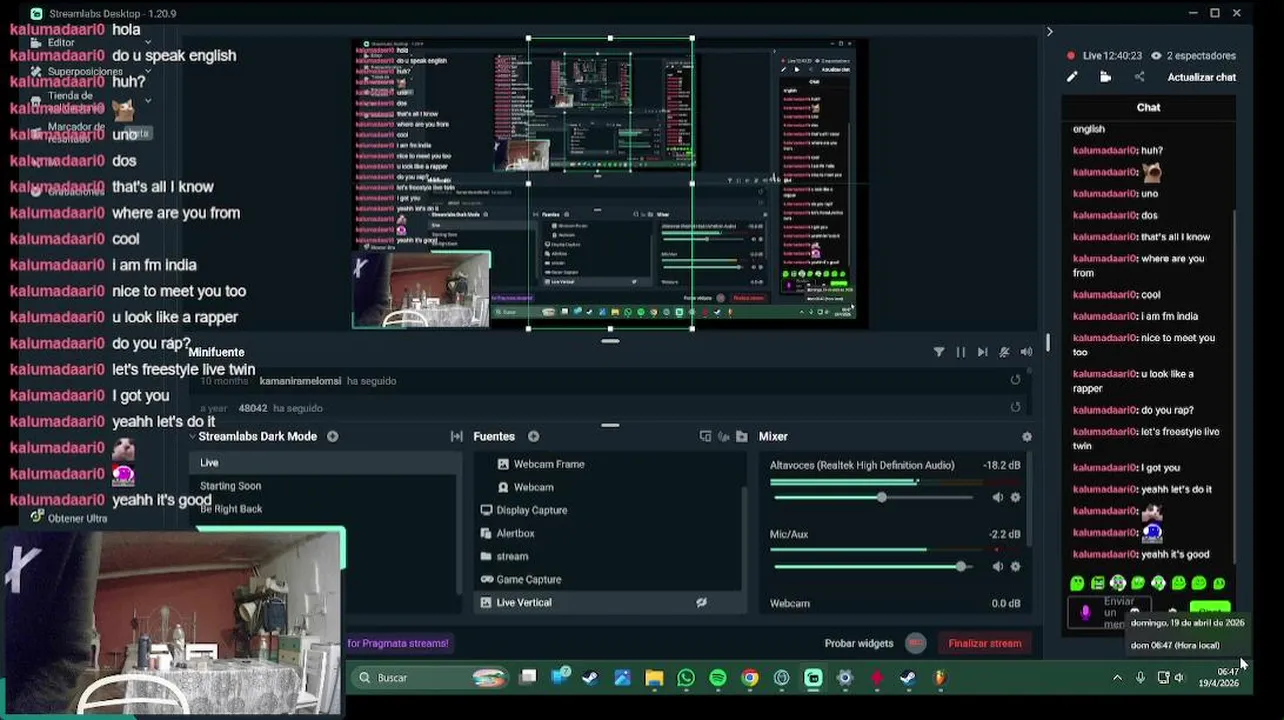Mute the Mic/Aux audio source
Viewport: 1284px width, 720px height.
[997, 566]
